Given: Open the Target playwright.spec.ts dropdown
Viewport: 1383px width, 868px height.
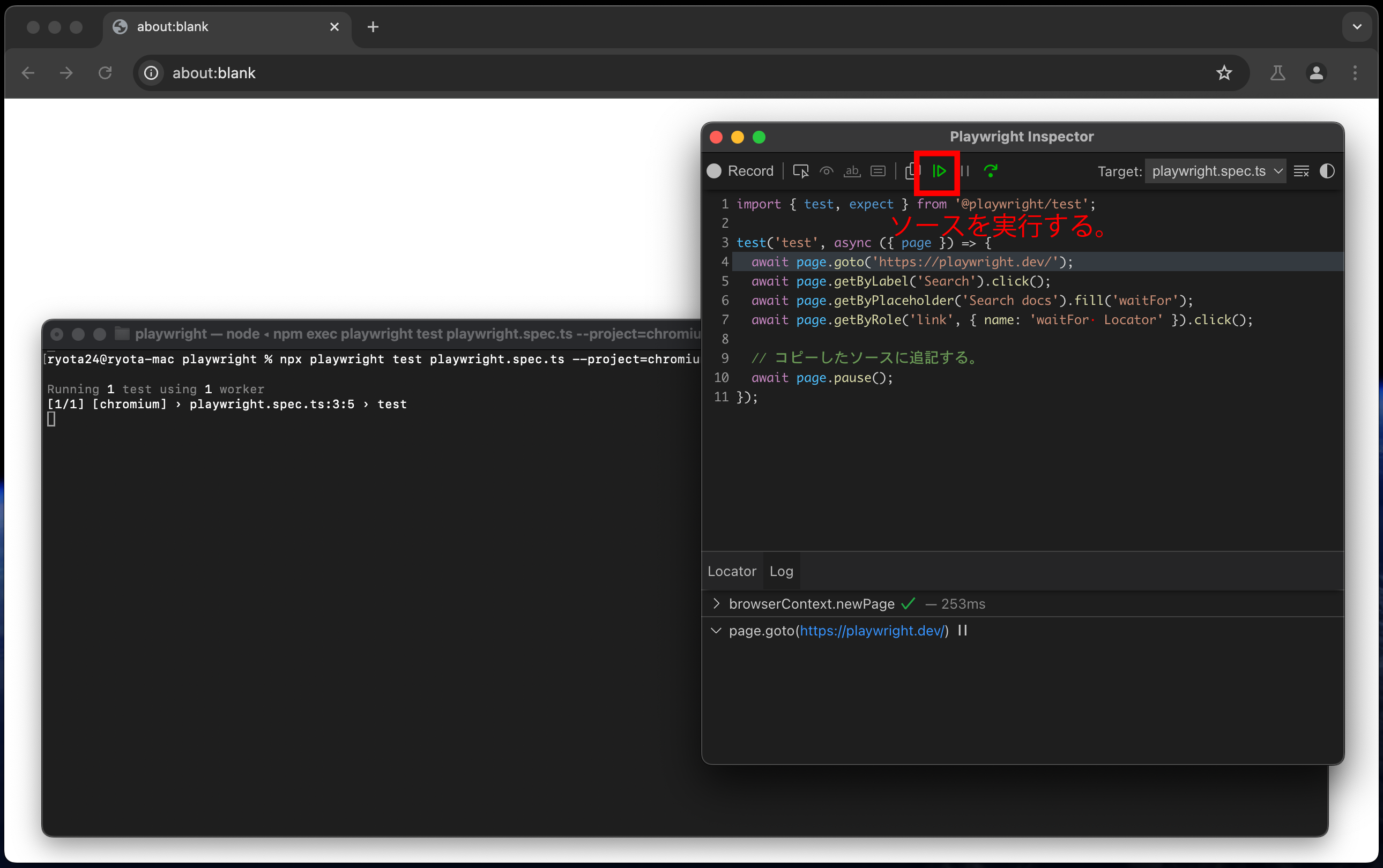Looking at the screenshot, I should click(x=1216, y=171).
